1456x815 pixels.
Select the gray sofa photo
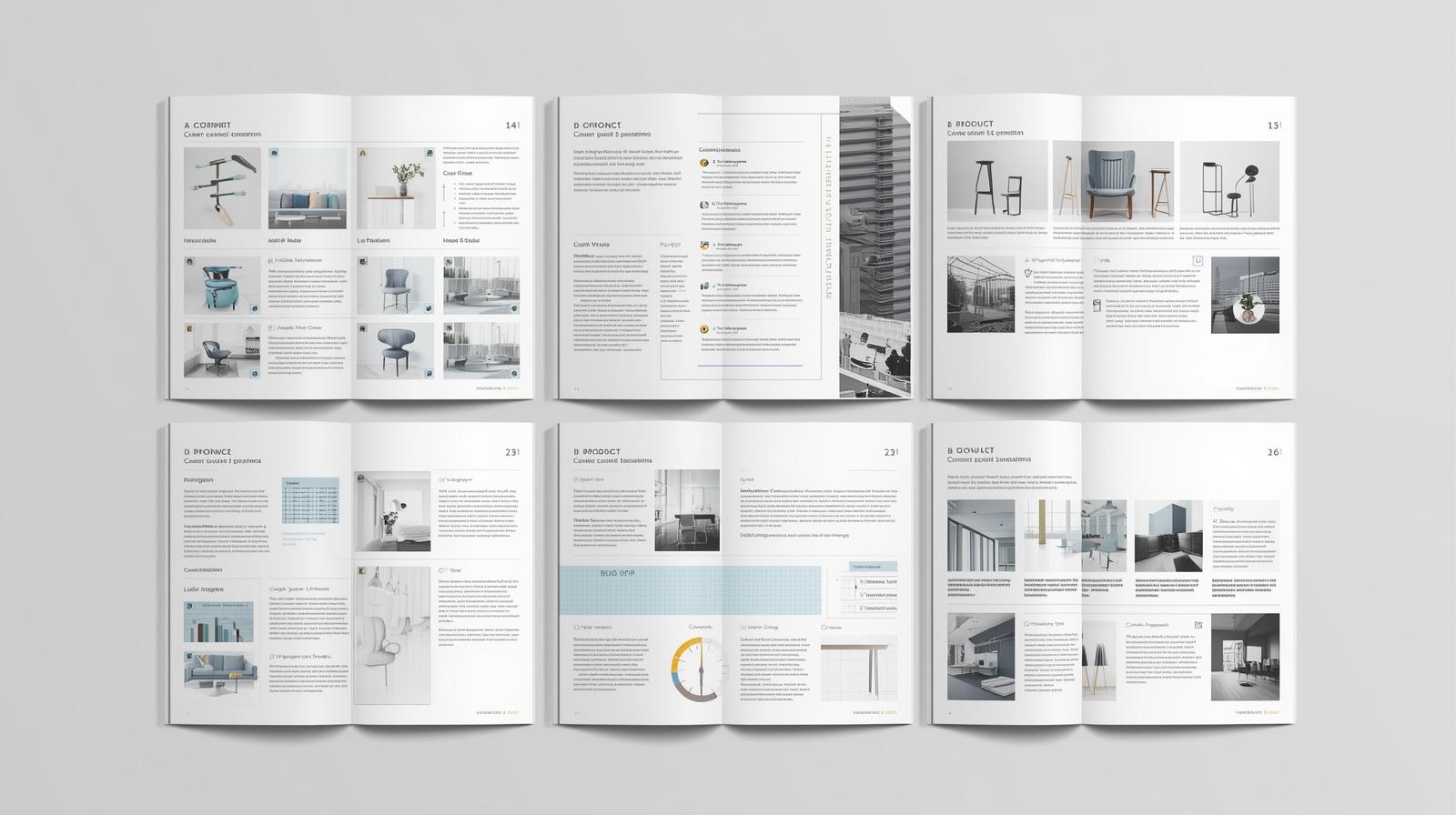220,670
